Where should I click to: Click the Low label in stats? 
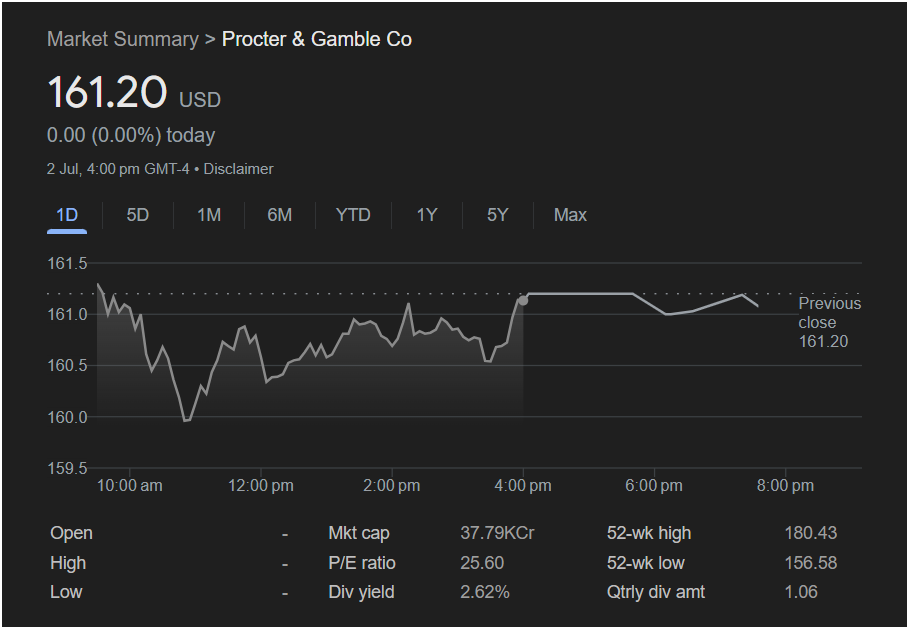click(x=66, y=592)
